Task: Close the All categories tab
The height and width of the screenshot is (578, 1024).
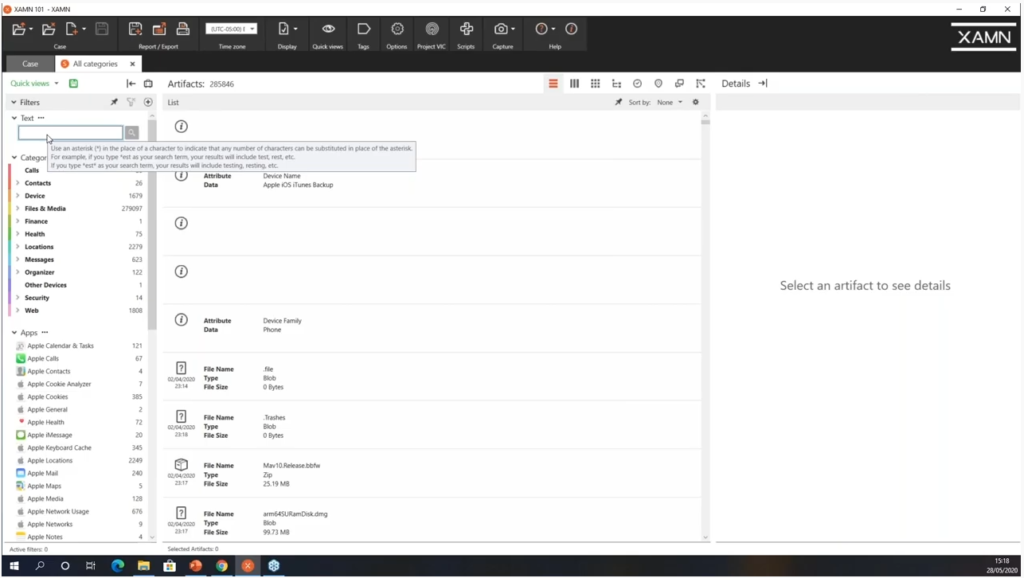Action: [133, 64]
